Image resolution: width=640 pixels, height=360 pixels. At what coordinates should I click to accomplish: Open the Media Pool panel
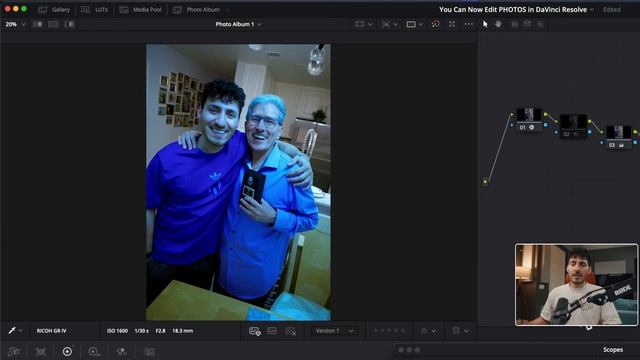(x=141, y=9)
